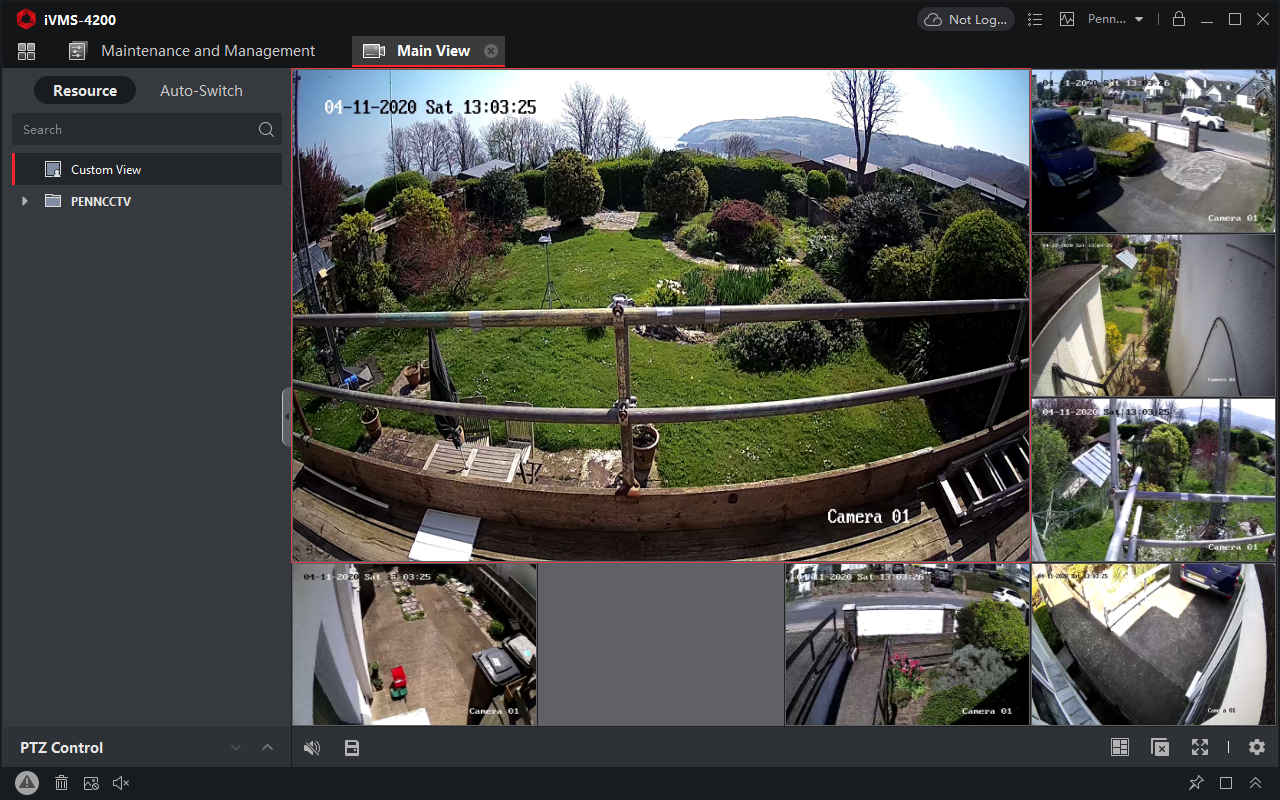Select Custom View in resource list
The width and height of the screenshot is (1280, 800).
click(106, 170)
